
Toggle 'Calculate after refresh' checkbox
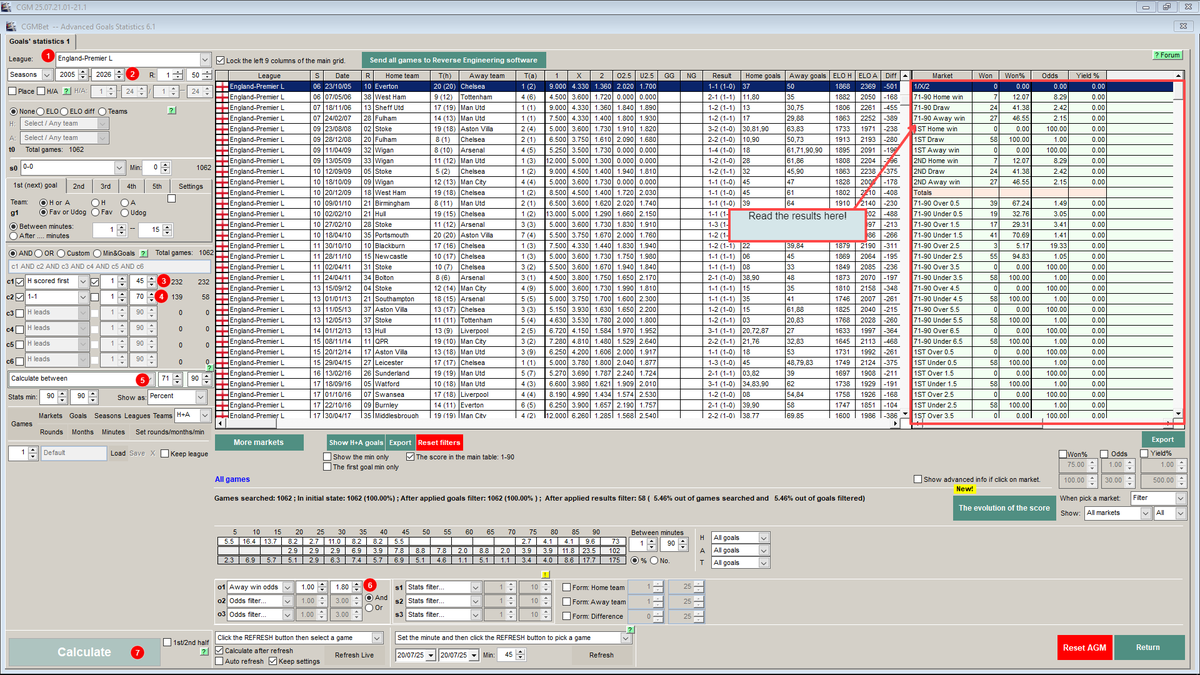(x=221, y=651)
